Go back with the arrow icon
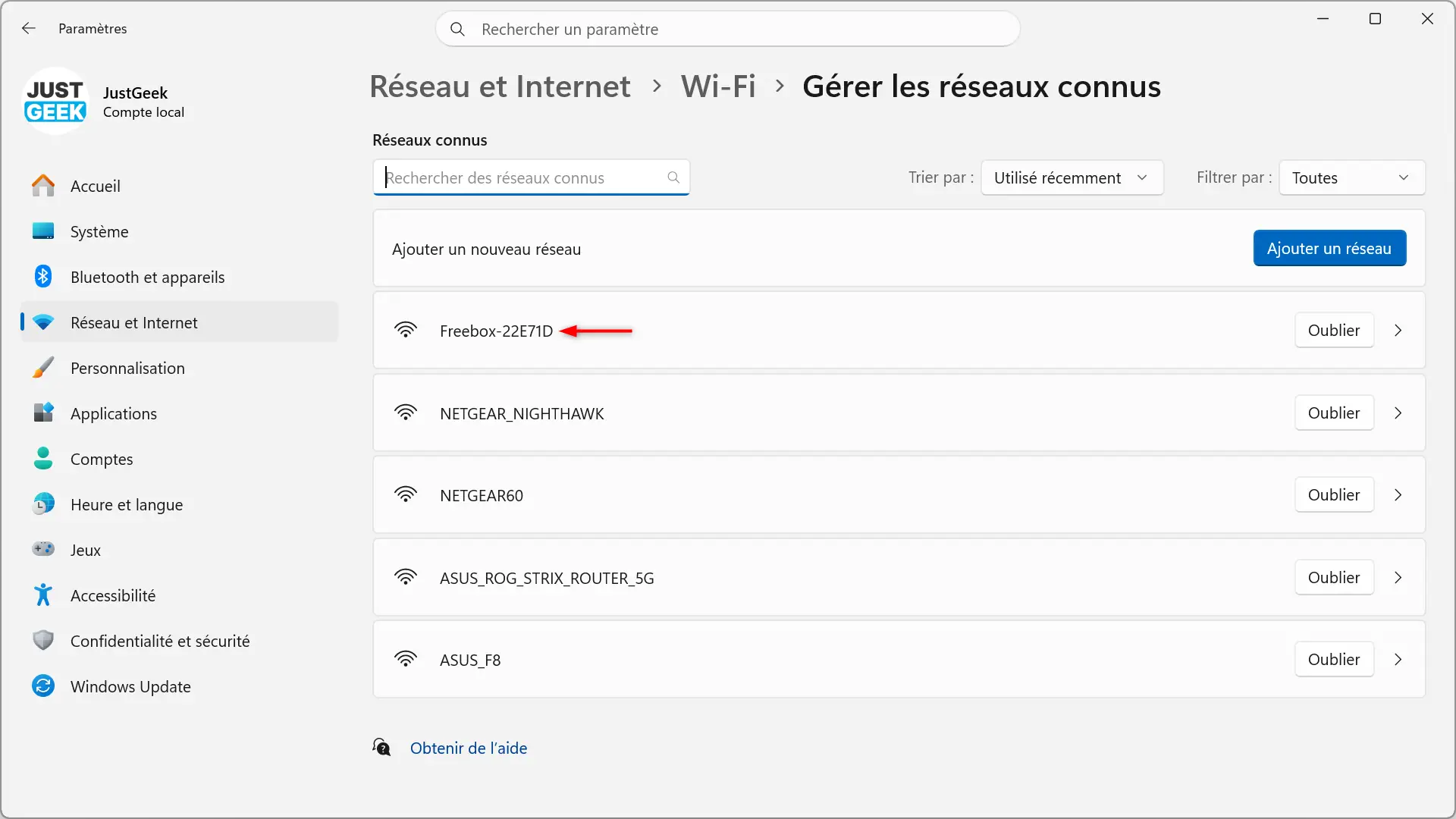Image resolution: width=1456 pixels, height=819 pixels. pos(29,28)
